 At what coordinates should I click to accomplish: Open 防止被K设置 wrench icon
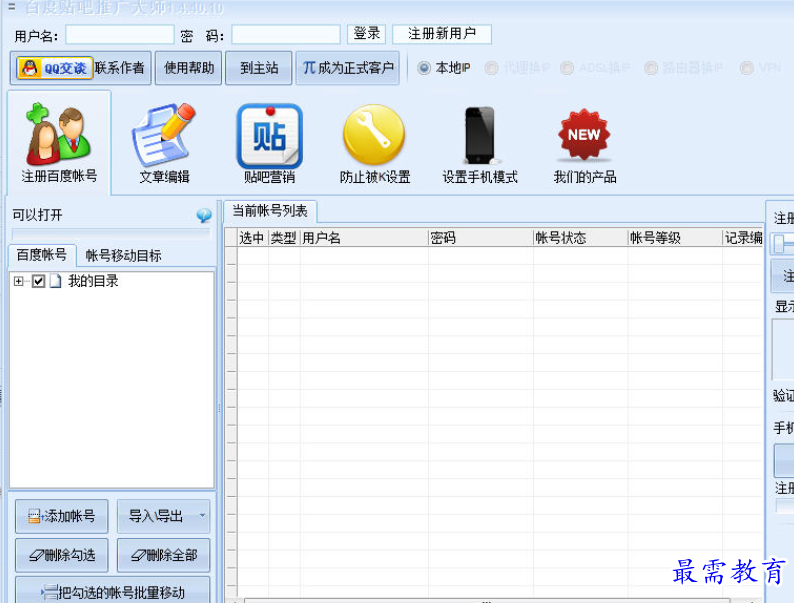(375, 143)
